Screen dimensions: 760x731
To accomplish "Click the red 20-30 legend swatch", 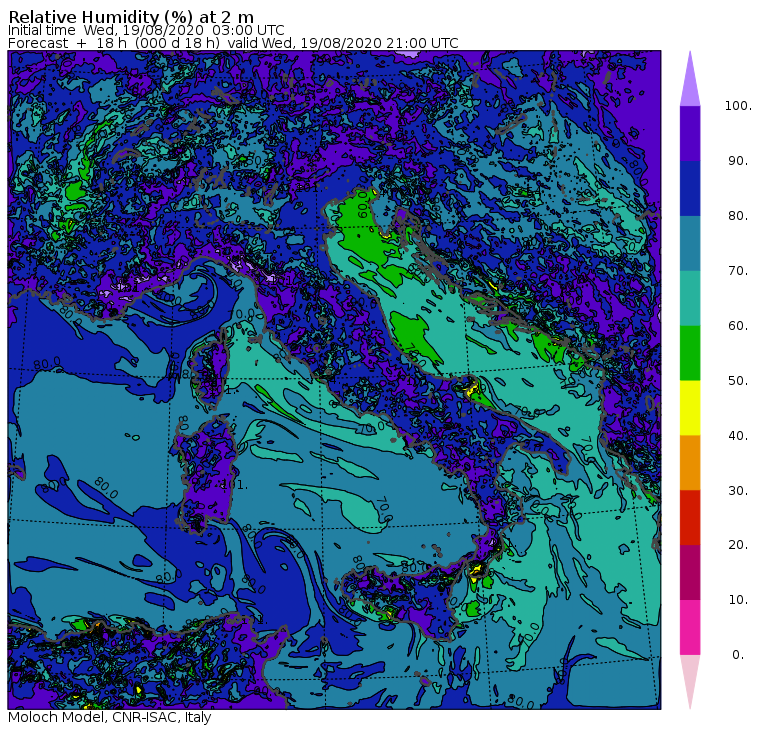I will [690, 518].
